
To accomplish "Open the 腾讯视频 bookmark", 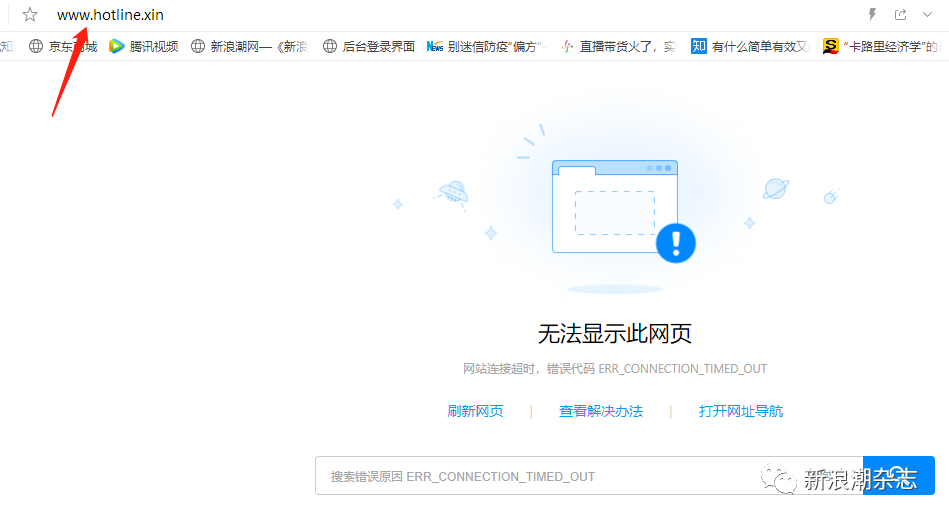I will pos(143,47).
